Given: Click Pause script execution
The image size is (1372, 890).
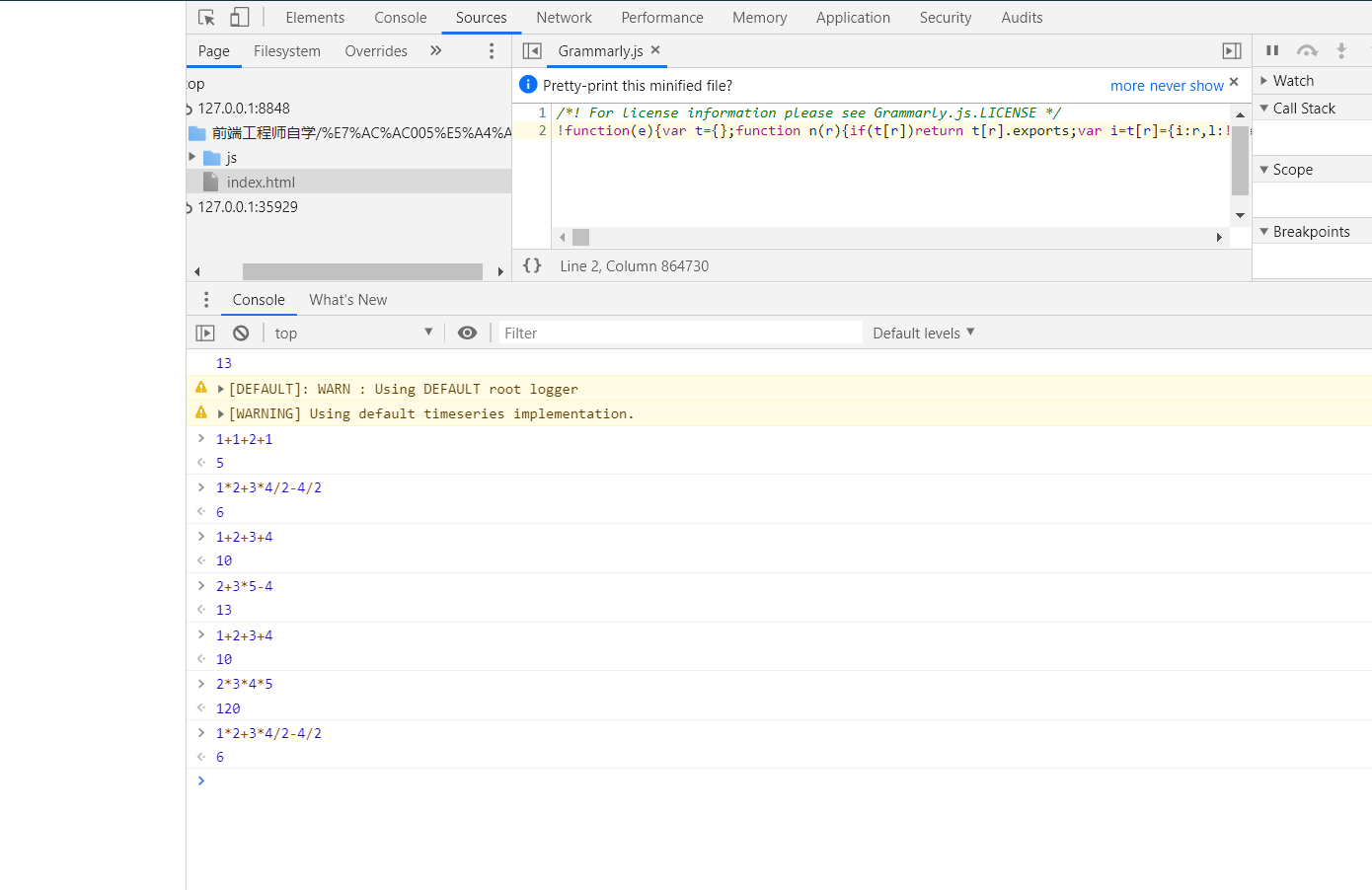Looking at the screenshot, I should click(x=1271, y=50).
